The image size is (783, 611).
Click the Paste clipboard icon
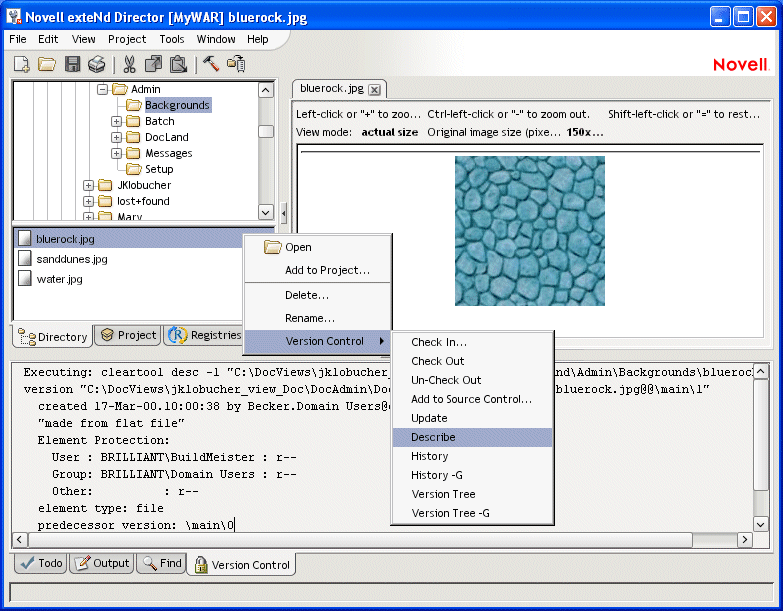click(x=178, y=64)
